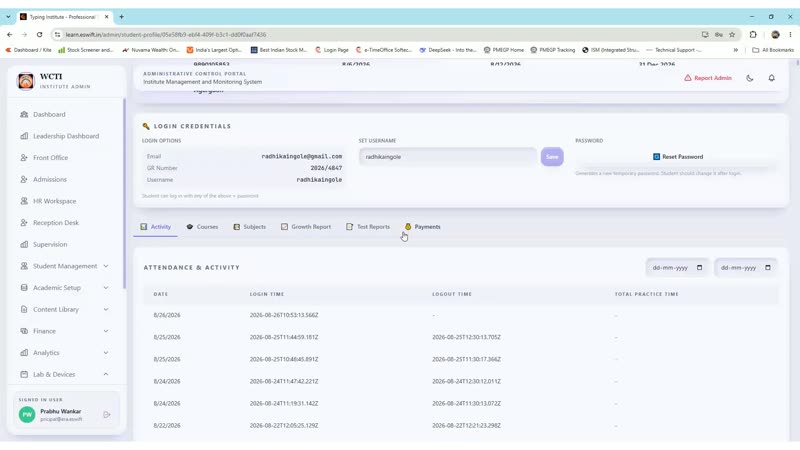The height and width of the screenshot is (450, 800).
Task: Open Reception Desk page
Action: point(49,223)
